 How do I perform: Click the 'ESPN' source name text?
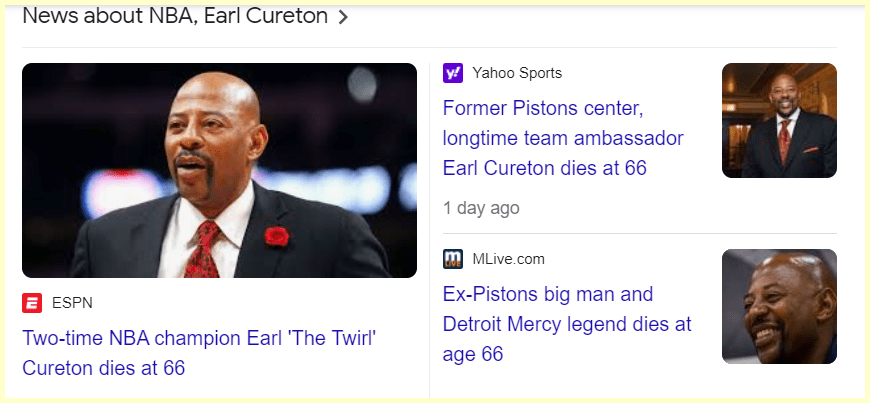[72, 303]
